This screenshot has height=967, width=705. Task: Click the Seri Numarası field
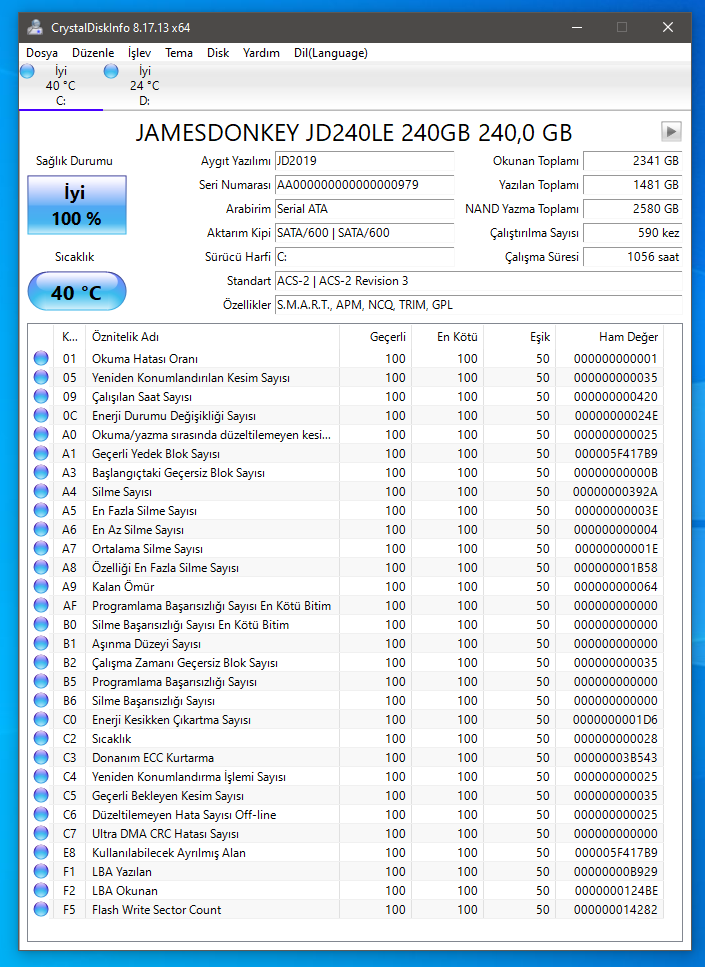[365, 185]
